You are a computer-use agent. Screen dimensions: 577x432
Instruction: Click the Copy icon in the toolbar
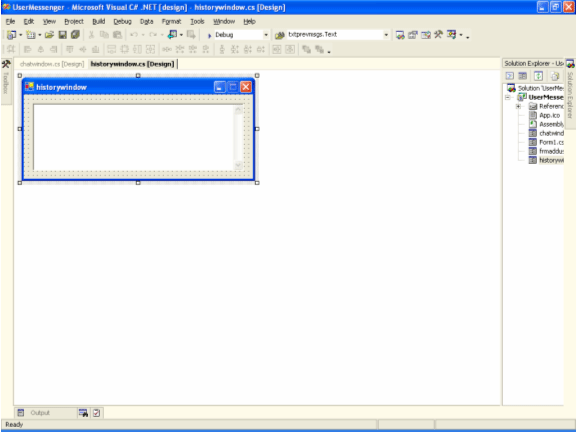click(104, 35)
